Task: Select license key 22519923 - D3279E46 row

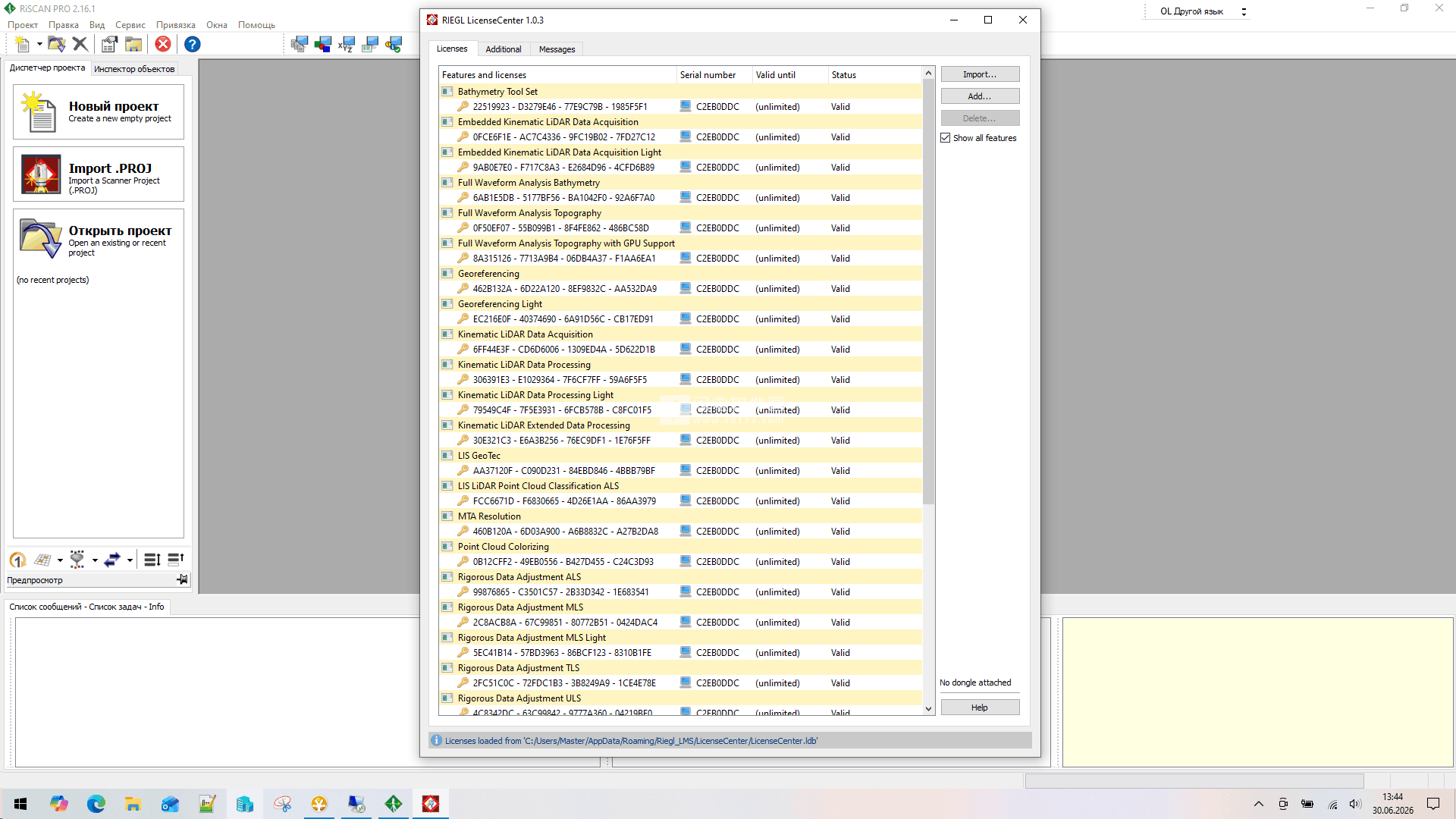Action: click(680, 107)
